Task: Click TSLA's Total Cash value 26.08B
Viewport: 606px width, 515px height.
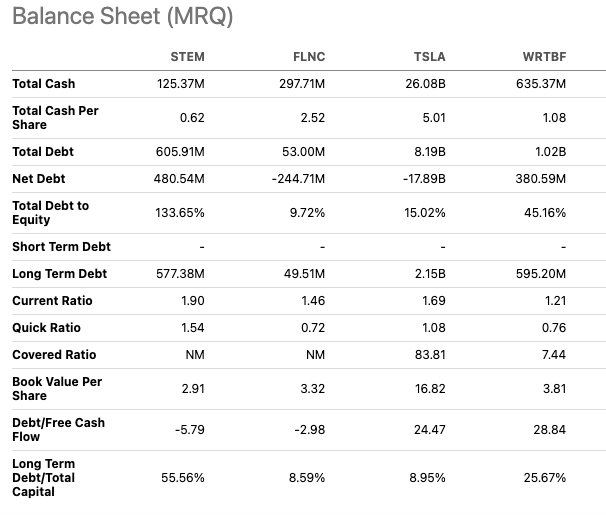Action: point(425,84)
